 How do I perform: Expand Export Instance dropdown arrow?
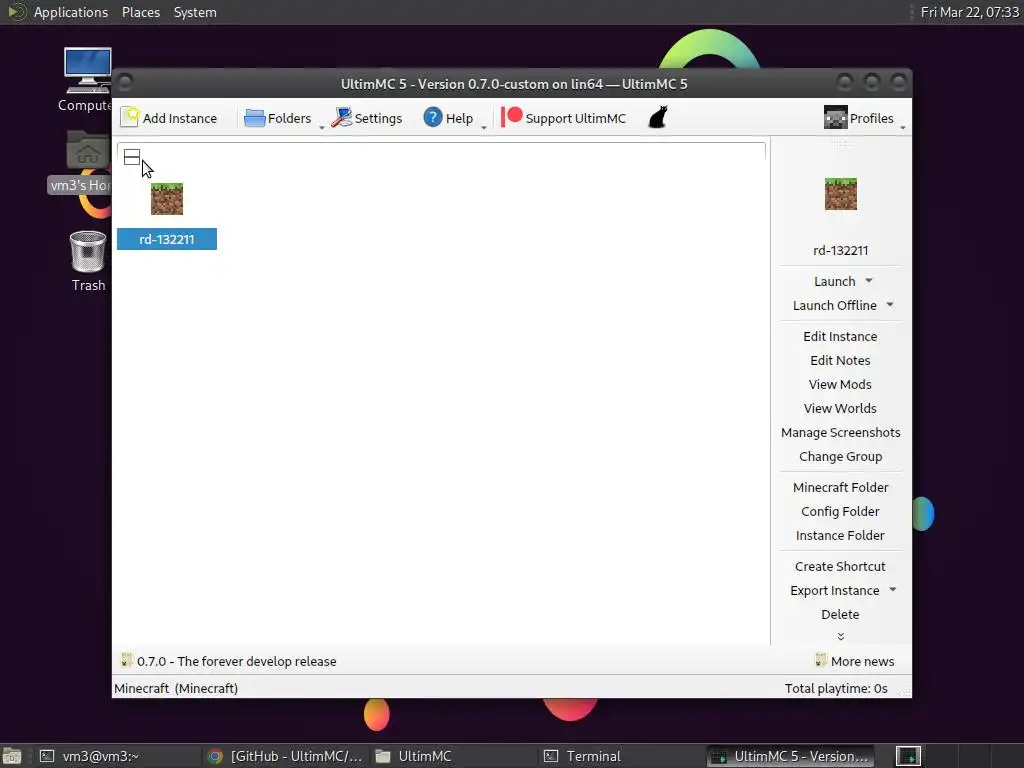(x=893, y=590)
